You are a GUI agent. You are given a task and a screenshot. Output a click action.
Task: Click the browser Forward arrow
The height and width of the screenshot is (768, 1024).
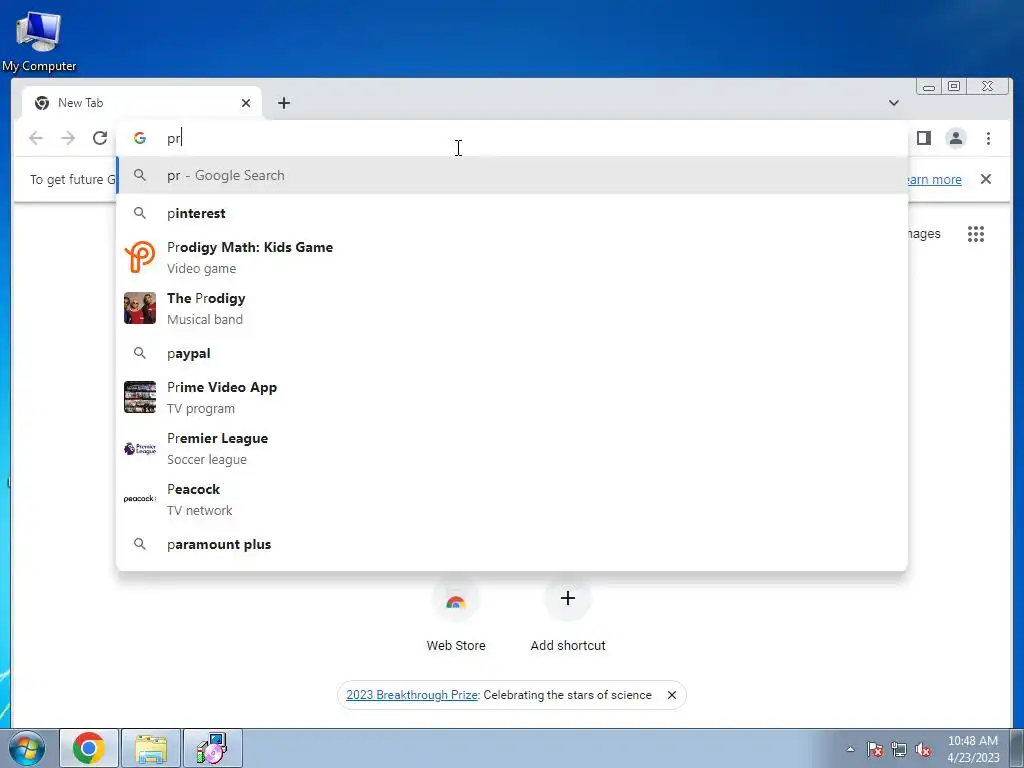pos(68,138)
